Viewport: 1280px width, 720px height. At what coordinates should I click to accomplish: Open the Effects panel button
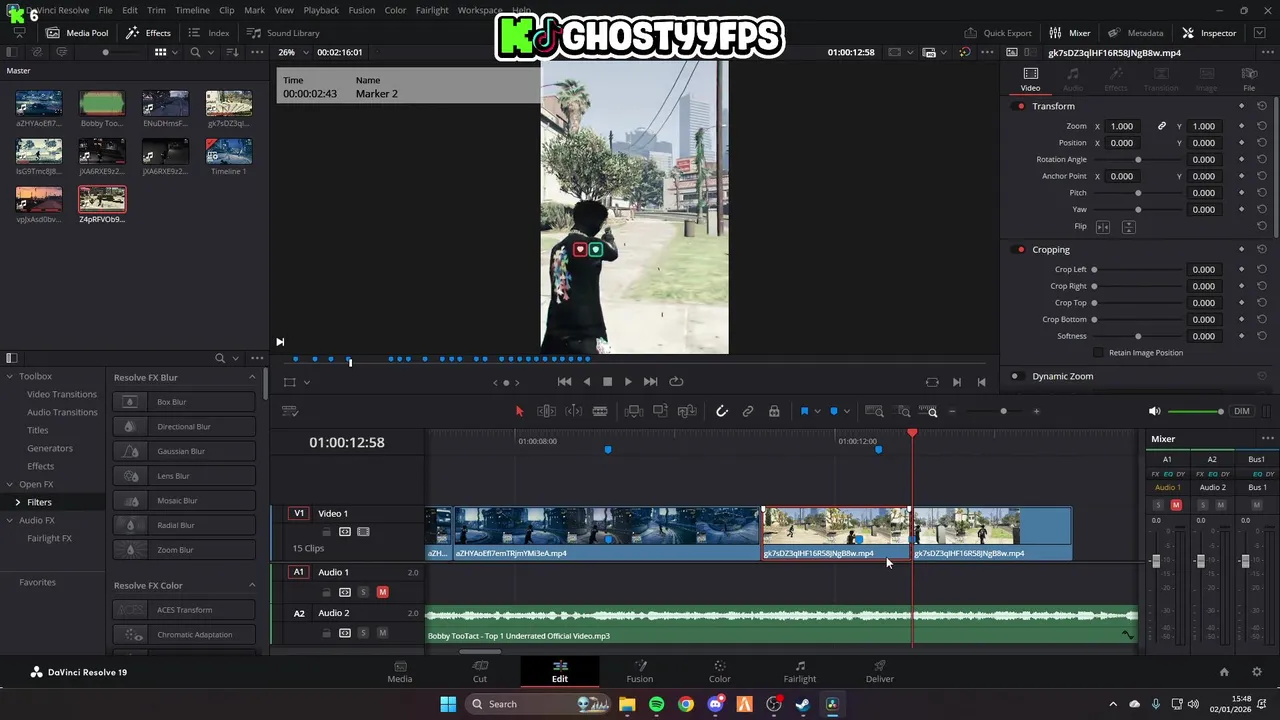[x=147, y=33]
